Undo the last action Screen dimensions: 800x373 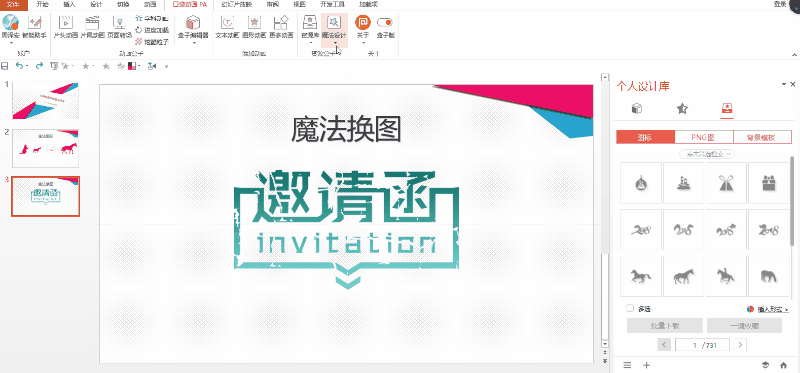coord(19,66)
